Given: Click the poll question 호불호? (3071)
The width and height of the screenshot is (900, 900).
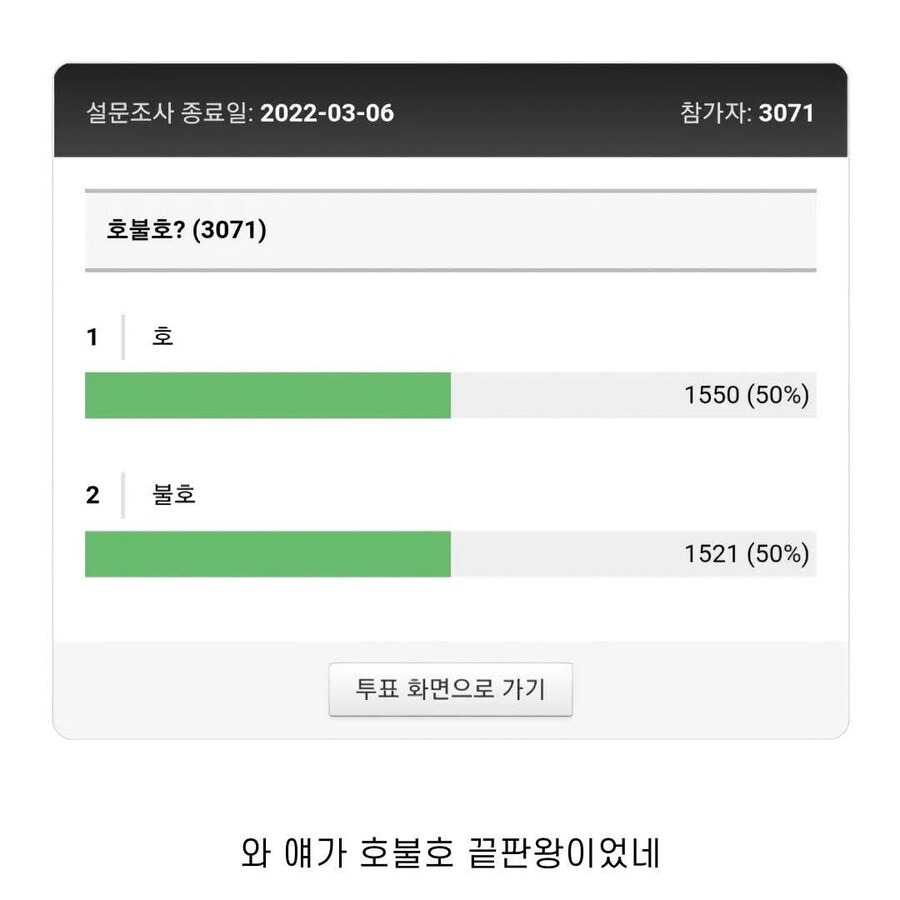Looking at the screenshot, I should pyautogui.click(x=186, y=231).
